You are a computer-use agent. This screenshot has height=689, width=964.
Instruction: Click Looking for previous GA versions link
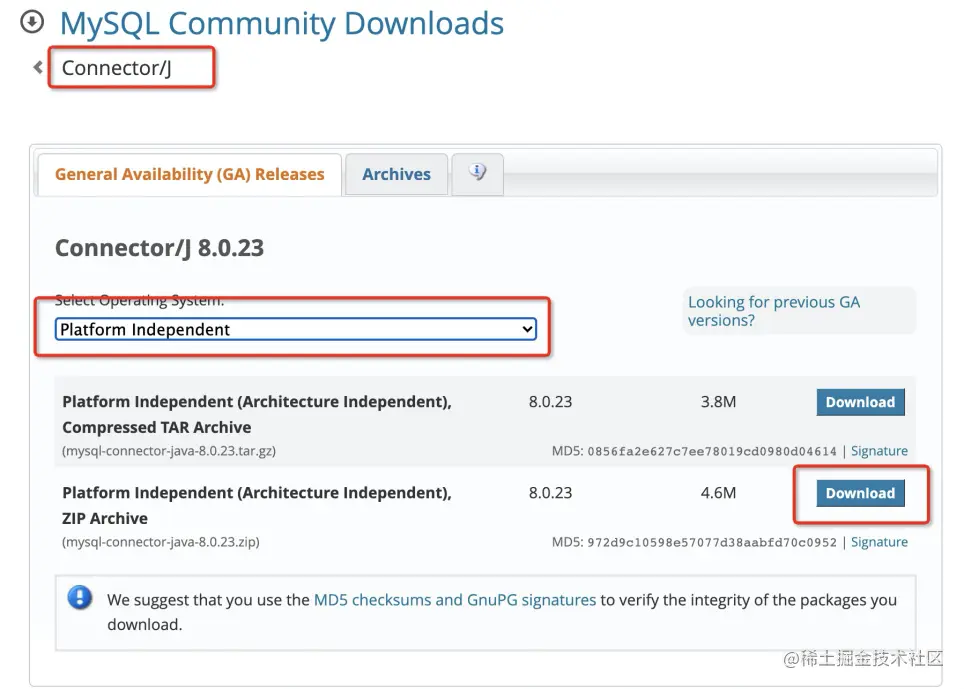coord(773,311)
